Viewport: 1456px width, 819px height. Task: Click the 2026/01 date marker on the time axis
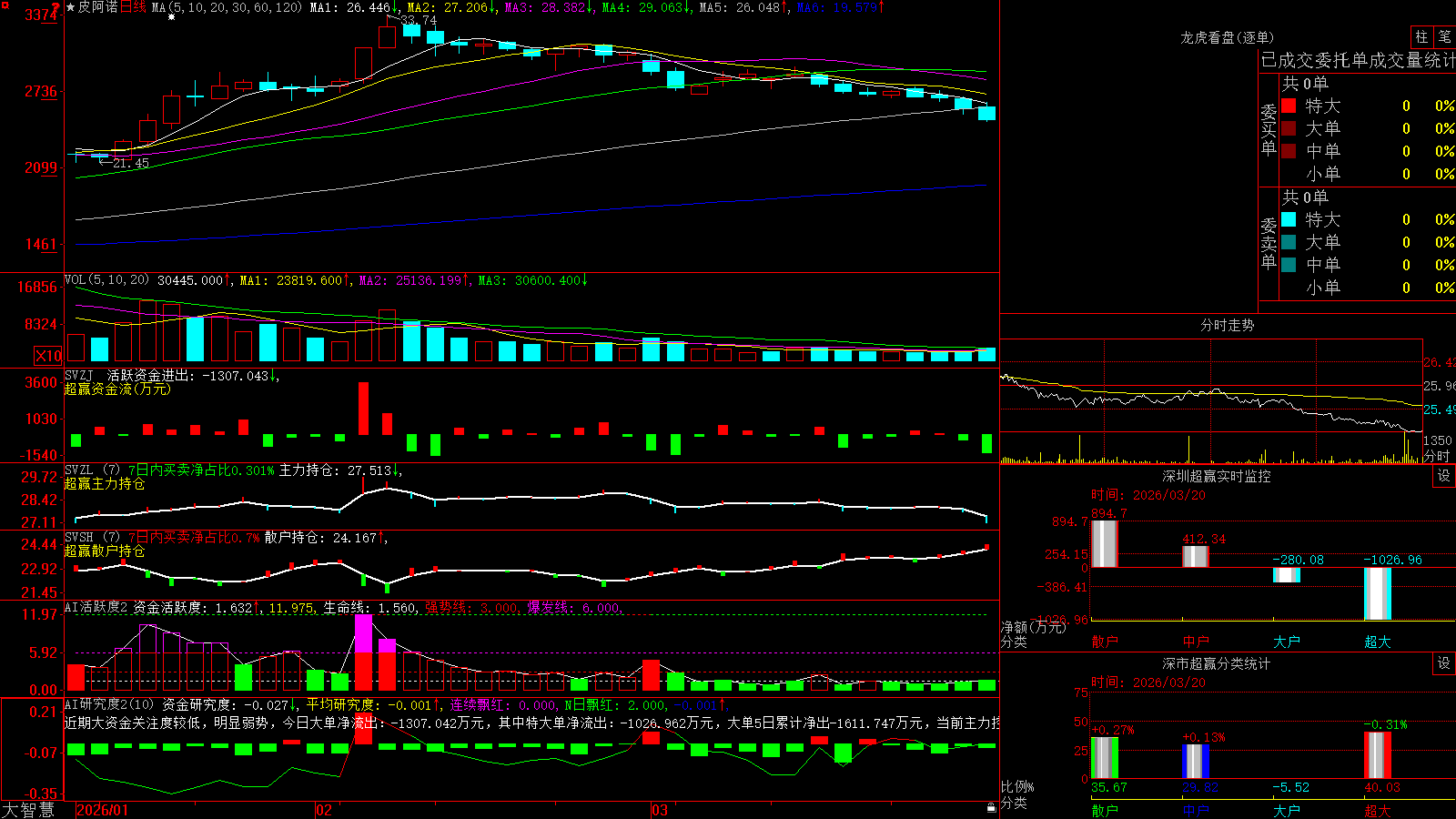(x=103, y=810)
